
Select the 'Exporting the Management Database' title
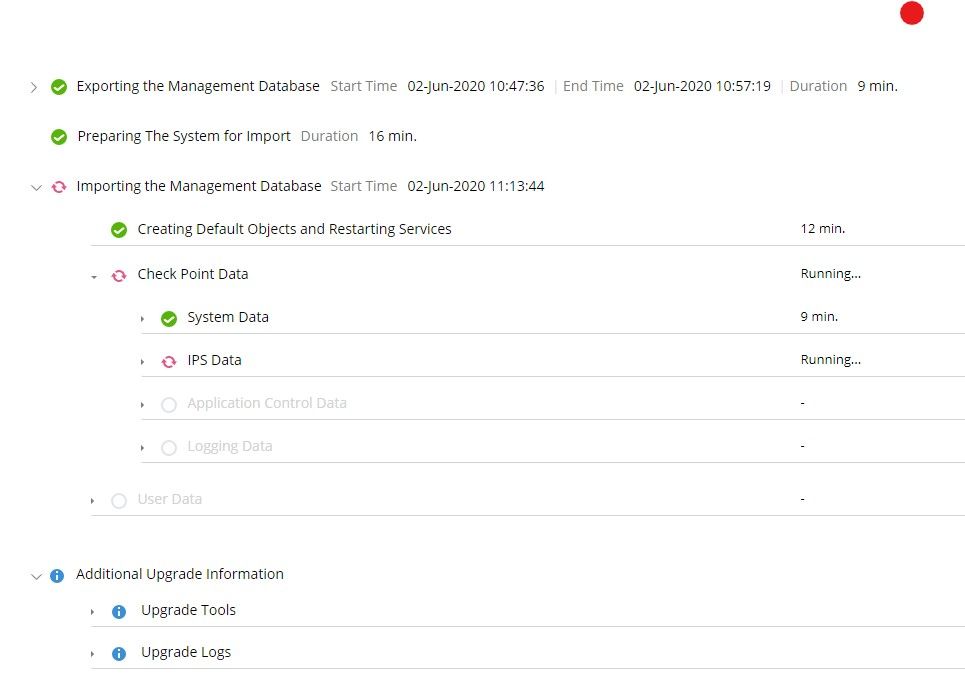point(198,86)
